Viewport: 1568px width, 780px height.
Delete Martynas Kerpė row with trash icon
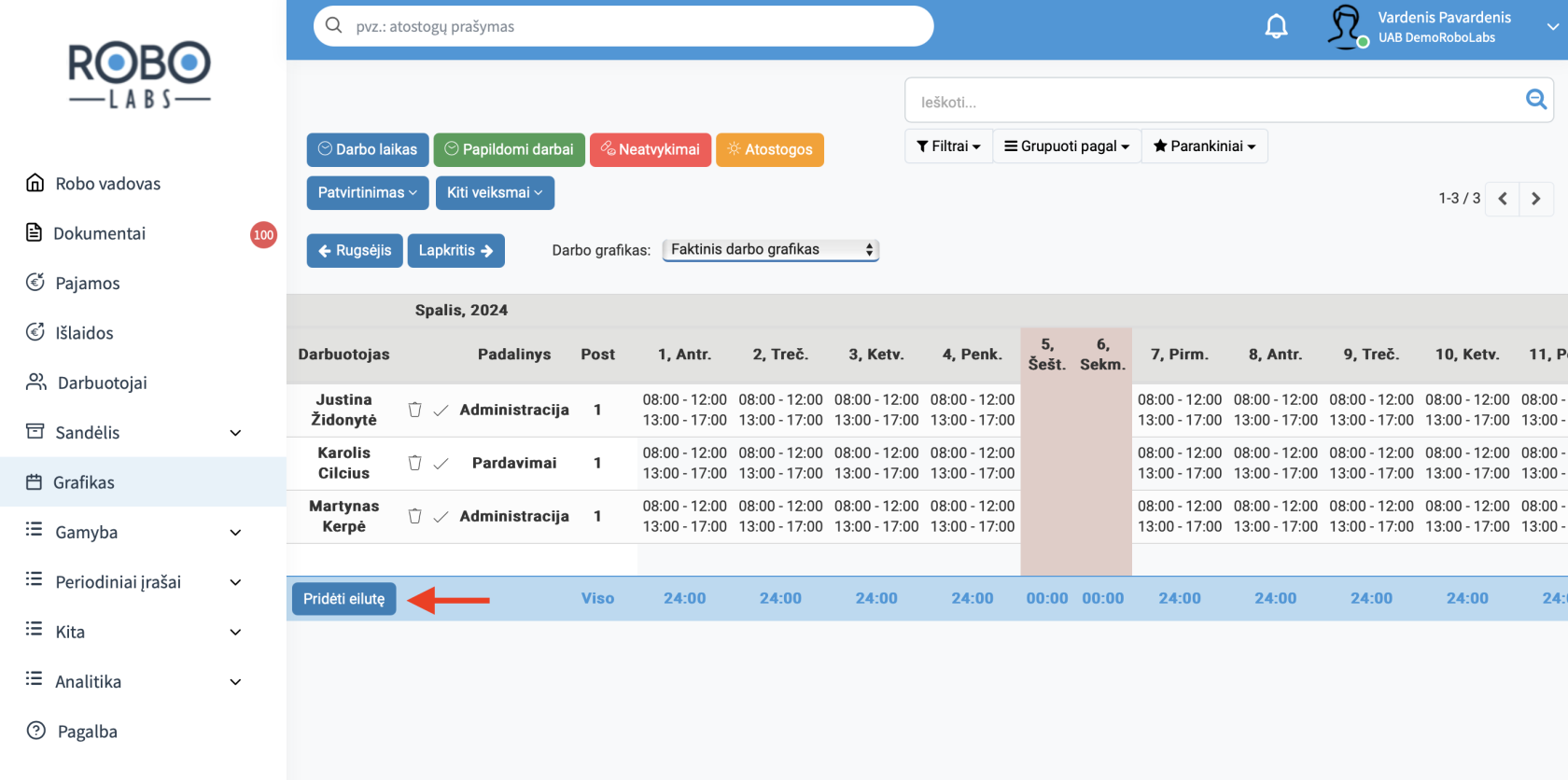point(414,516)
